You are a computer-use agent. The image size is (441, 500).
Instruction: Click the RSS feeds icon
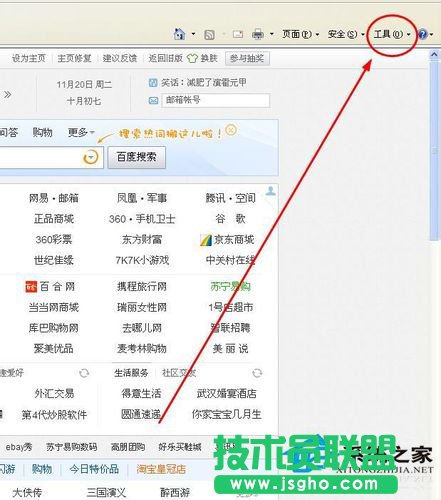[209, 34]
